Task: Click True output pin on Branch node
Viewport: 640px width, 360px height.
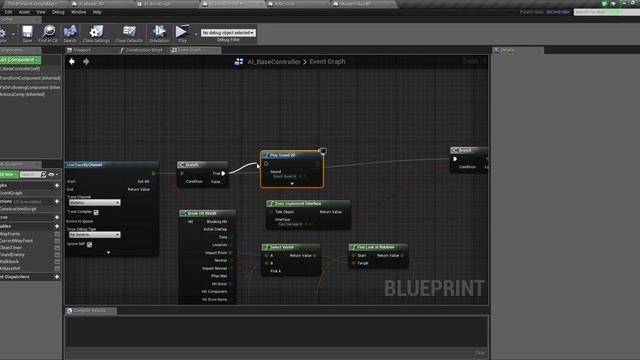Action: pos(223,173)
